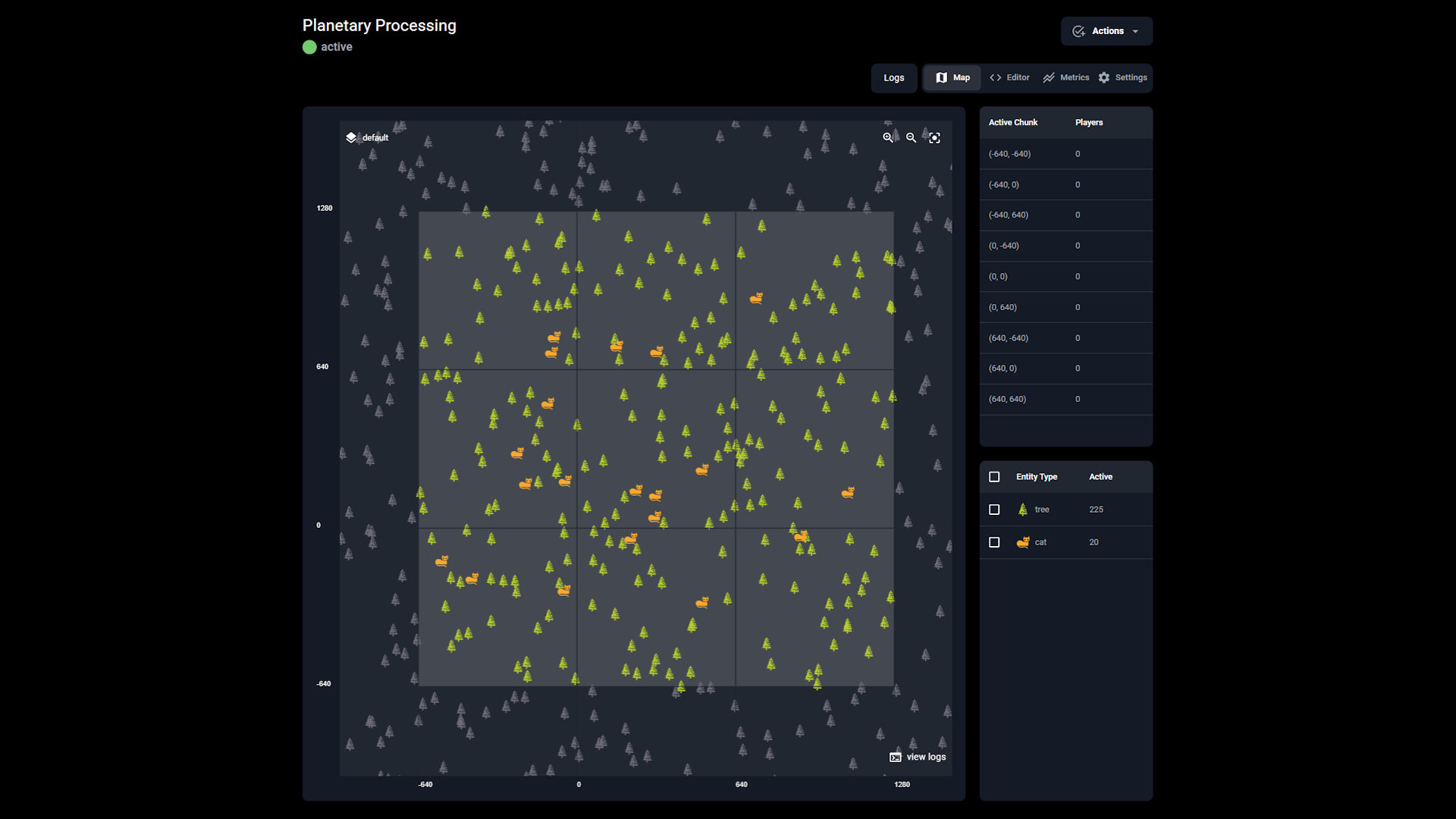Click the view logs terminal icon

click(x=896, y=757)
